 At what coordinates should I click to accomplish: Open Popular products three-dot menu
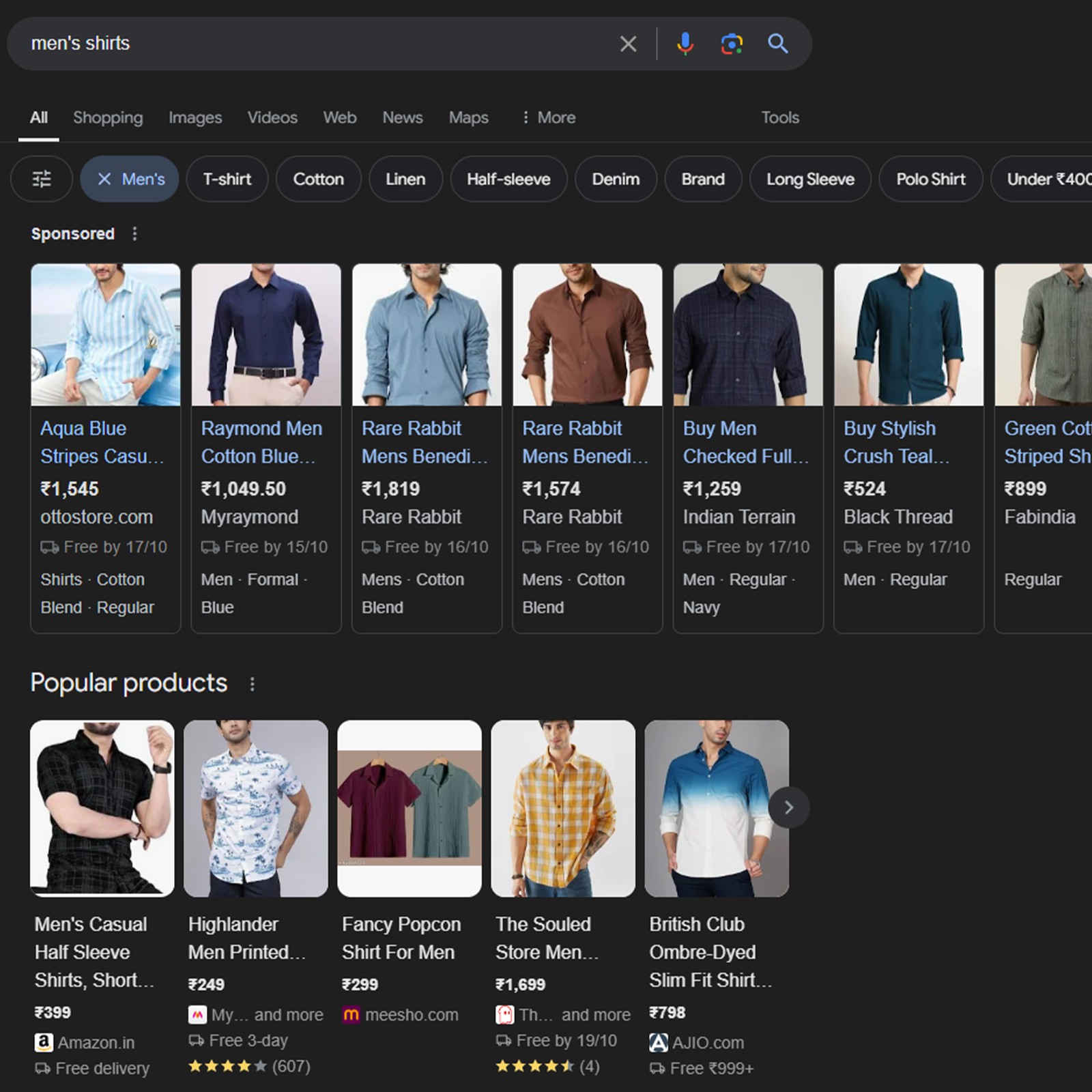[253, 684]
